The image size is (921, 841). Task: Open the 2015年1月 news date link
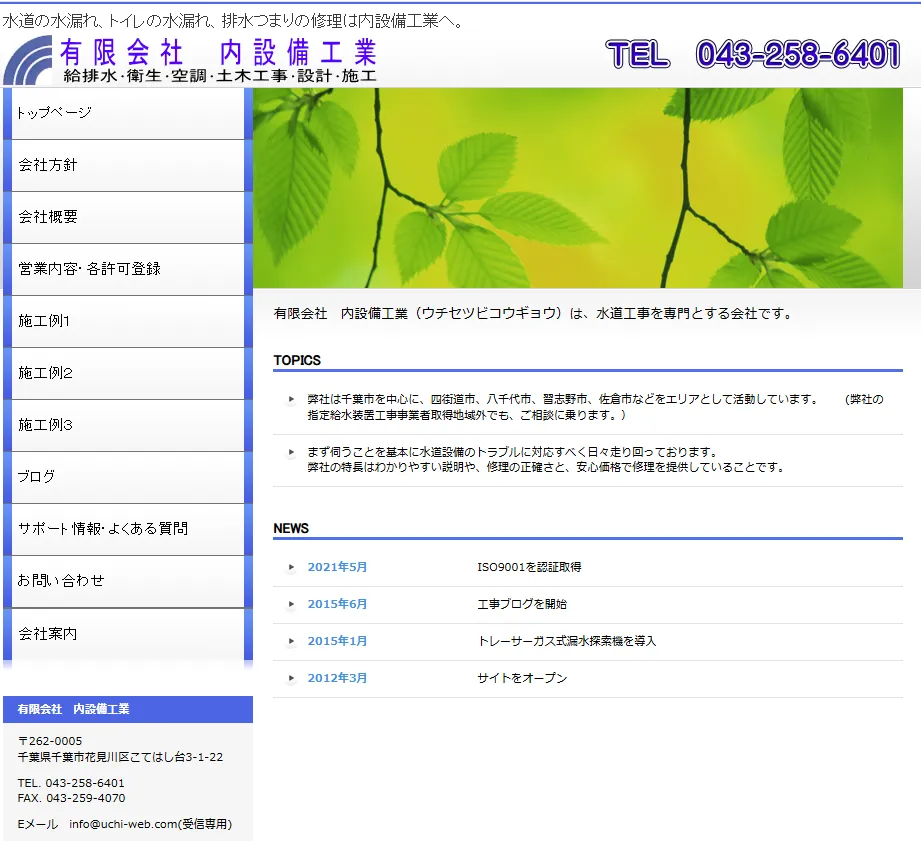[x=337, y=641]
